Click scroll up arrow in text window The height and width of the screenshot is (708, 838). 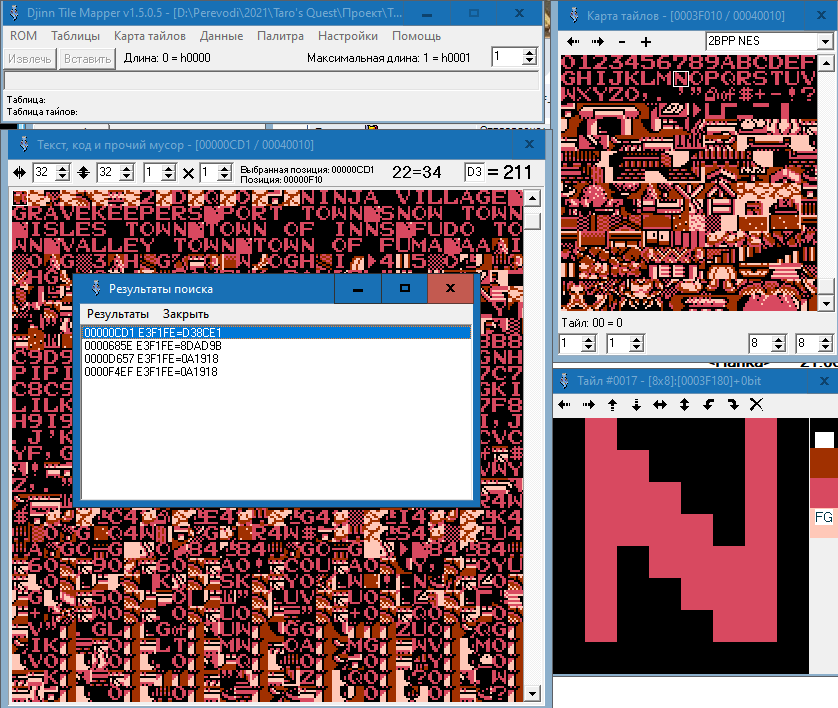pos(532,198)
